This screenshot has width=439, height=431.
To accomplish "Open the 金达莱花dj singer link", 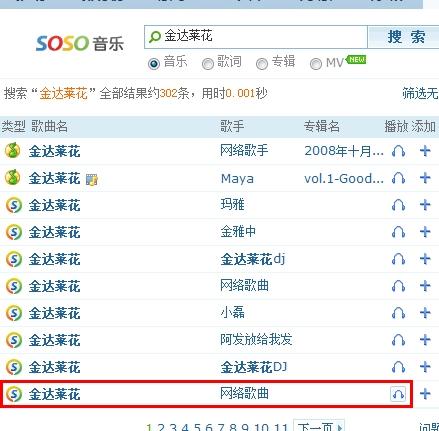I will (x=253, y=259).
